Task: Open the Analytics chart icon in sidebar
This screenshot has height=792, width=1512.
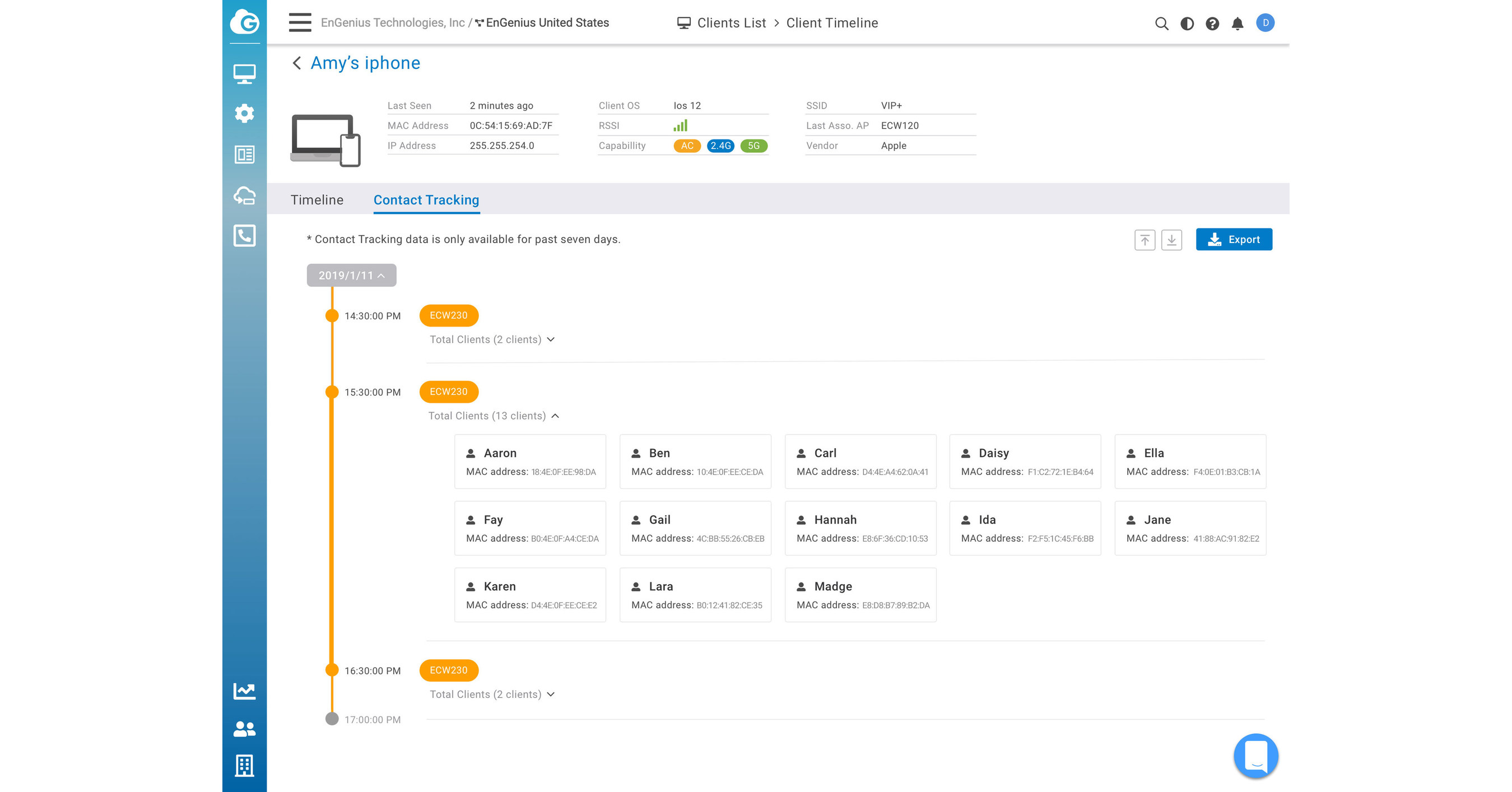Action: pos(245,691)
